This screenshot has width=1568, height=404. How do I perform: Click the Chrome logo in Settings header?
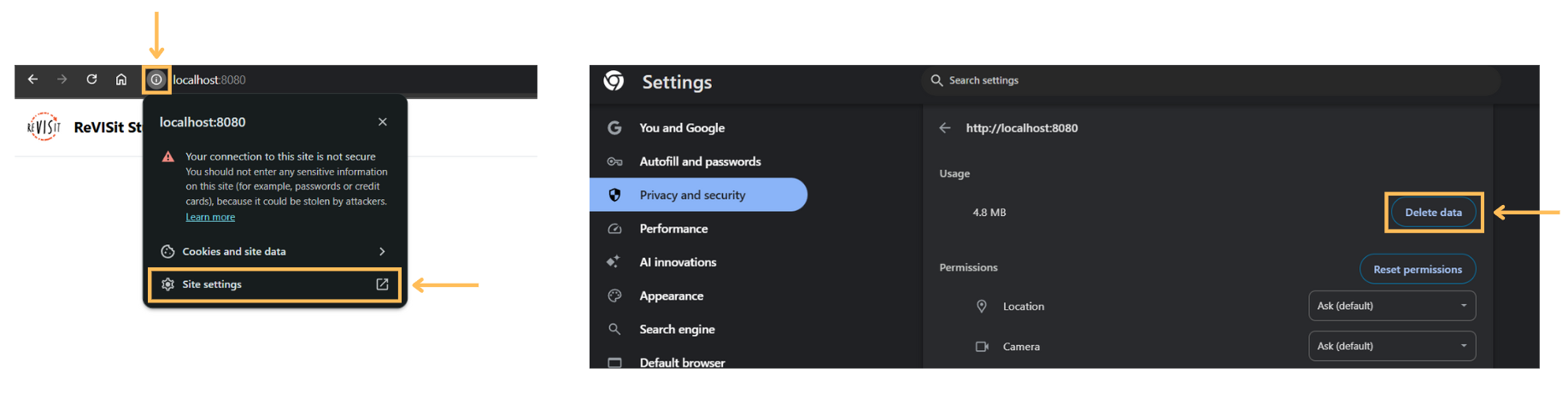click(x=614, y=81)
